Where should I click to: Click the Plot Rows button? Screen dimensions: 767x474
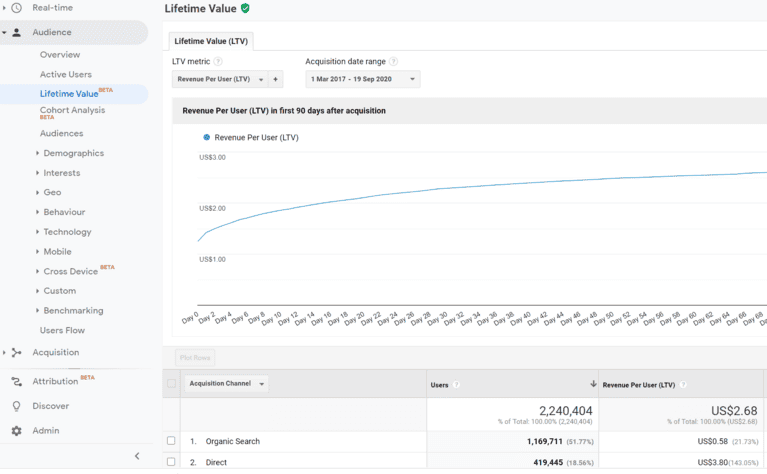click(195, 357)
